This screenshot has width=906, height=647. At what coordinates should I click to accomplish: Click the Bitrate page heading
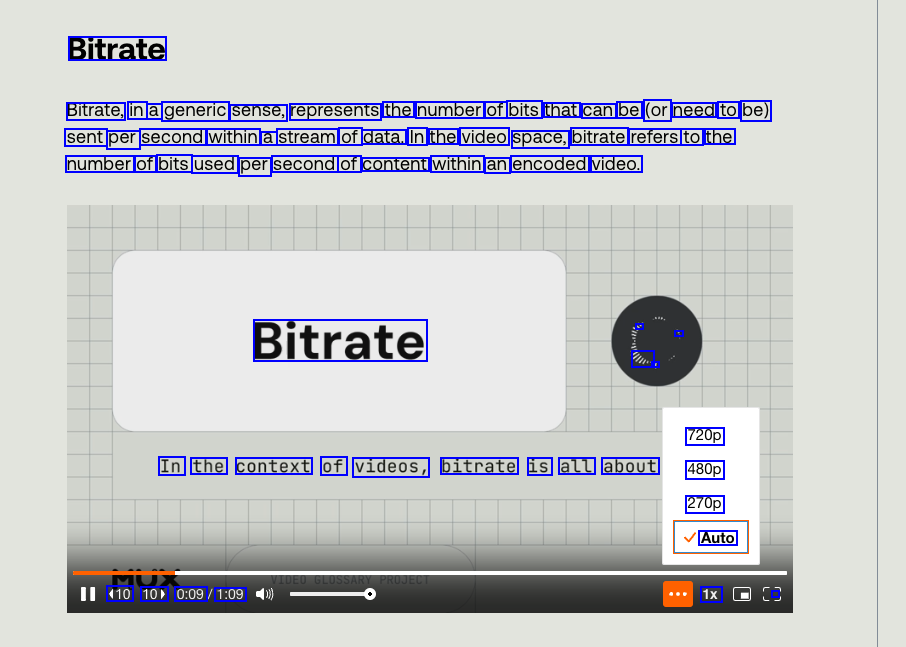(117, 49)
